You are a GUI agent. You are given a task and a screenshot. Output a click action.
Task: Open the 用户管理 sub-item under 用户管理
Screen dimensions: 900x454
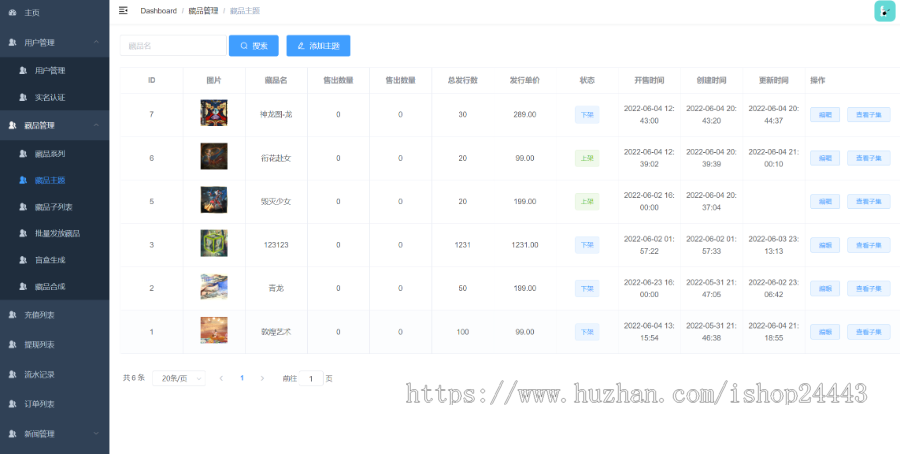[x=55, y=71]
